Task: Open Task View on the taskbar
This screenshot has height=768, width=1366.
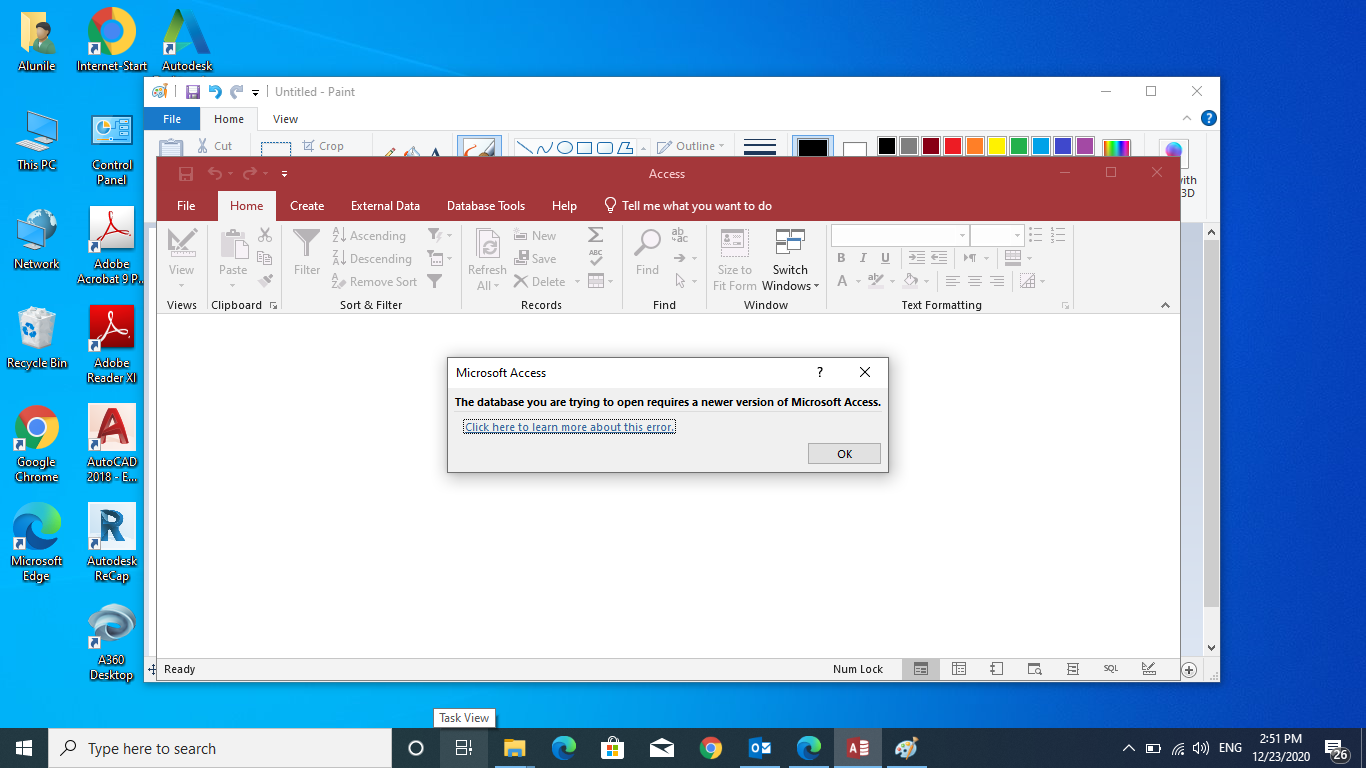Action: pyautogui.click(x=464, y=748)
